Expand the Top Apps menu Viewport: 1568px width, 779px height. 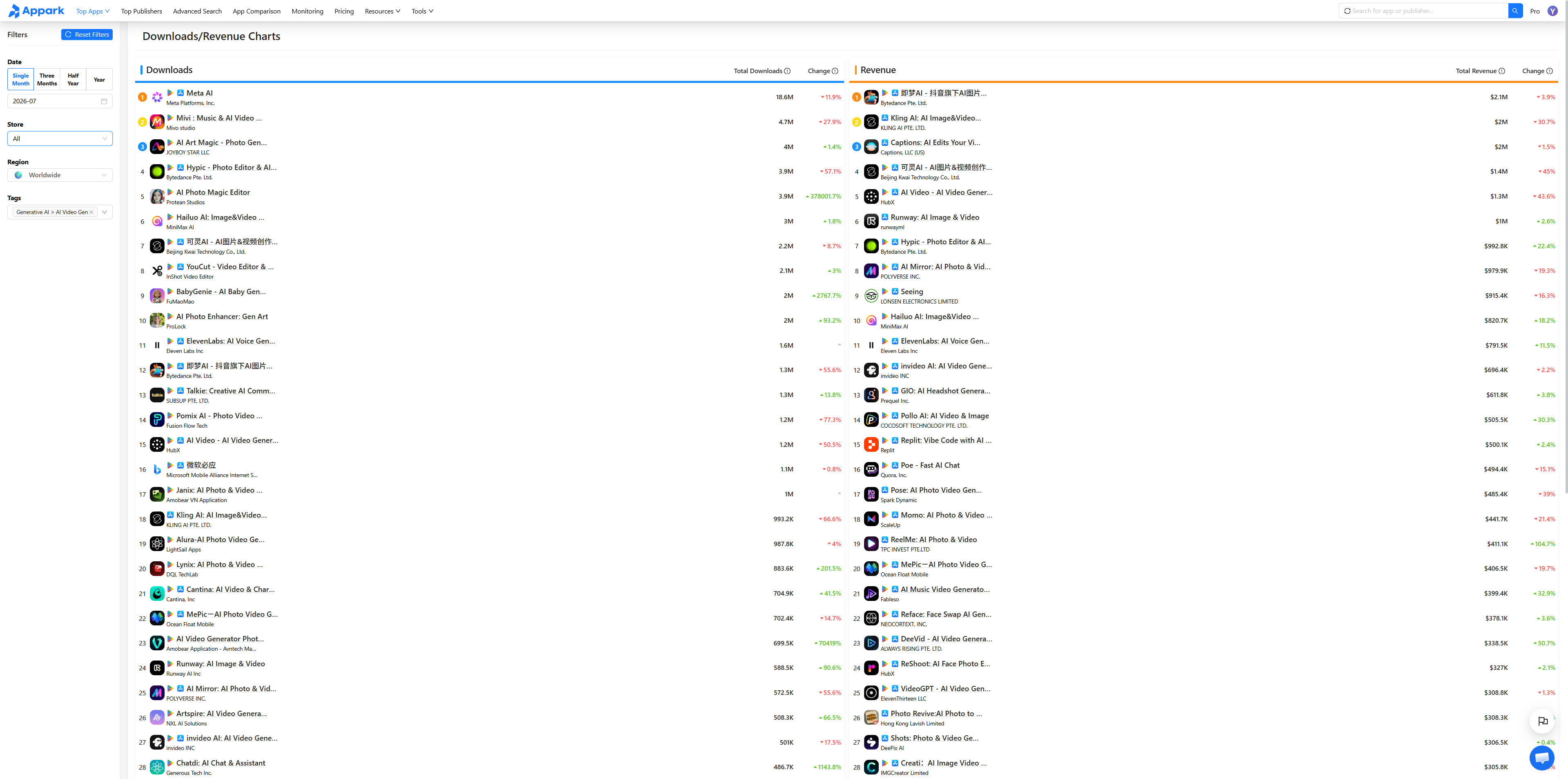pyautogui.click(x=93, y=11)
